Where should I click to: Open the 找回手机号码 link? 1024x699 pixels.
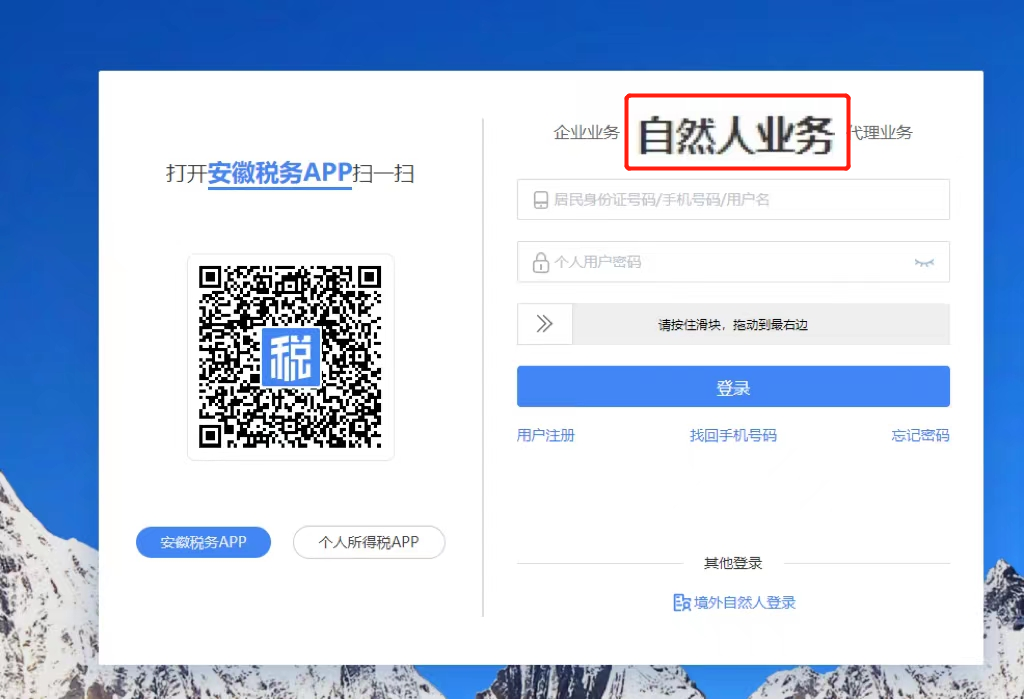(x=733, y=435)
